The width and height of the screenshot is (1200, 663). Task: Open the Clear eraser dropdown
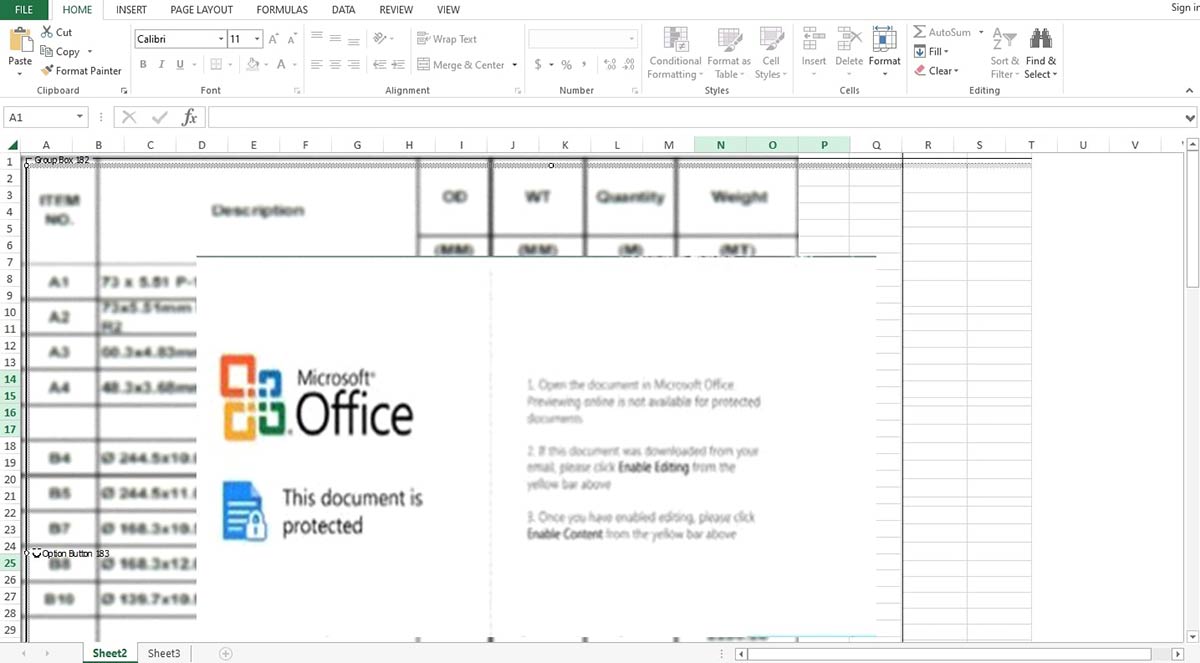pyautogui.click(x=937, y=70)
